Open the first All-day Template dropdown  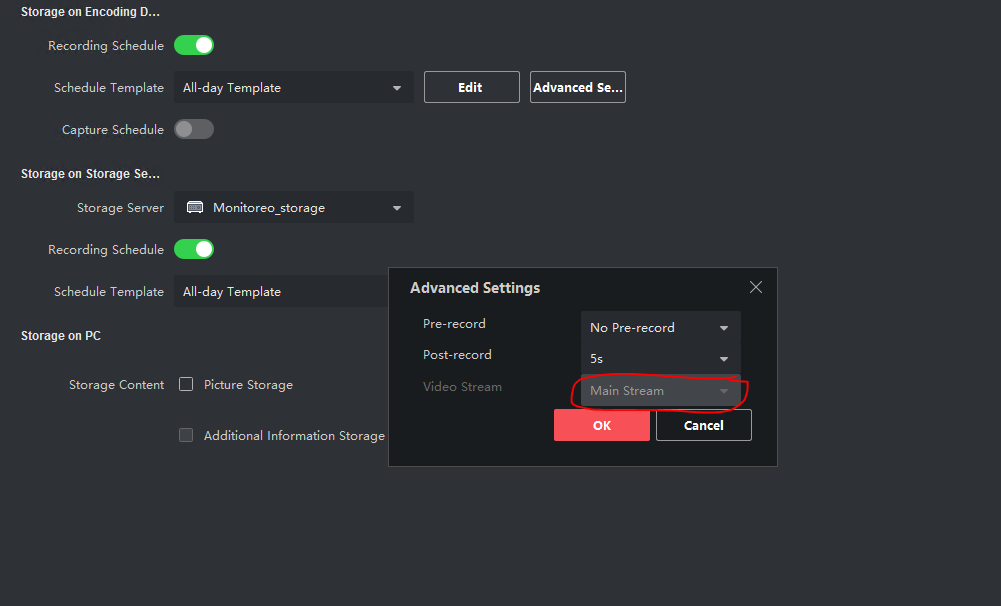click(293, 87)
